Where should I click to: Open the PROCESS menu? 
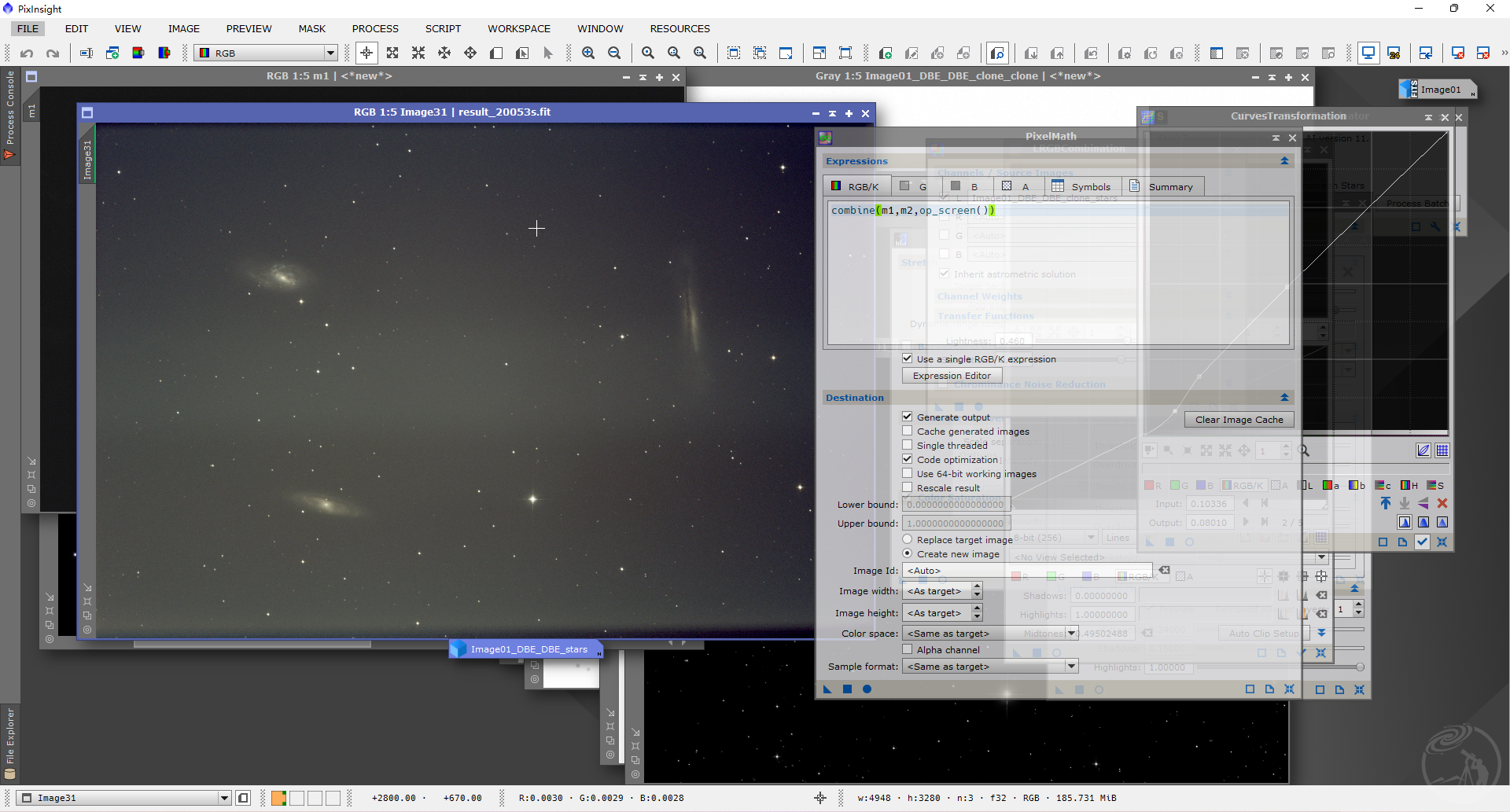point(375,28)
